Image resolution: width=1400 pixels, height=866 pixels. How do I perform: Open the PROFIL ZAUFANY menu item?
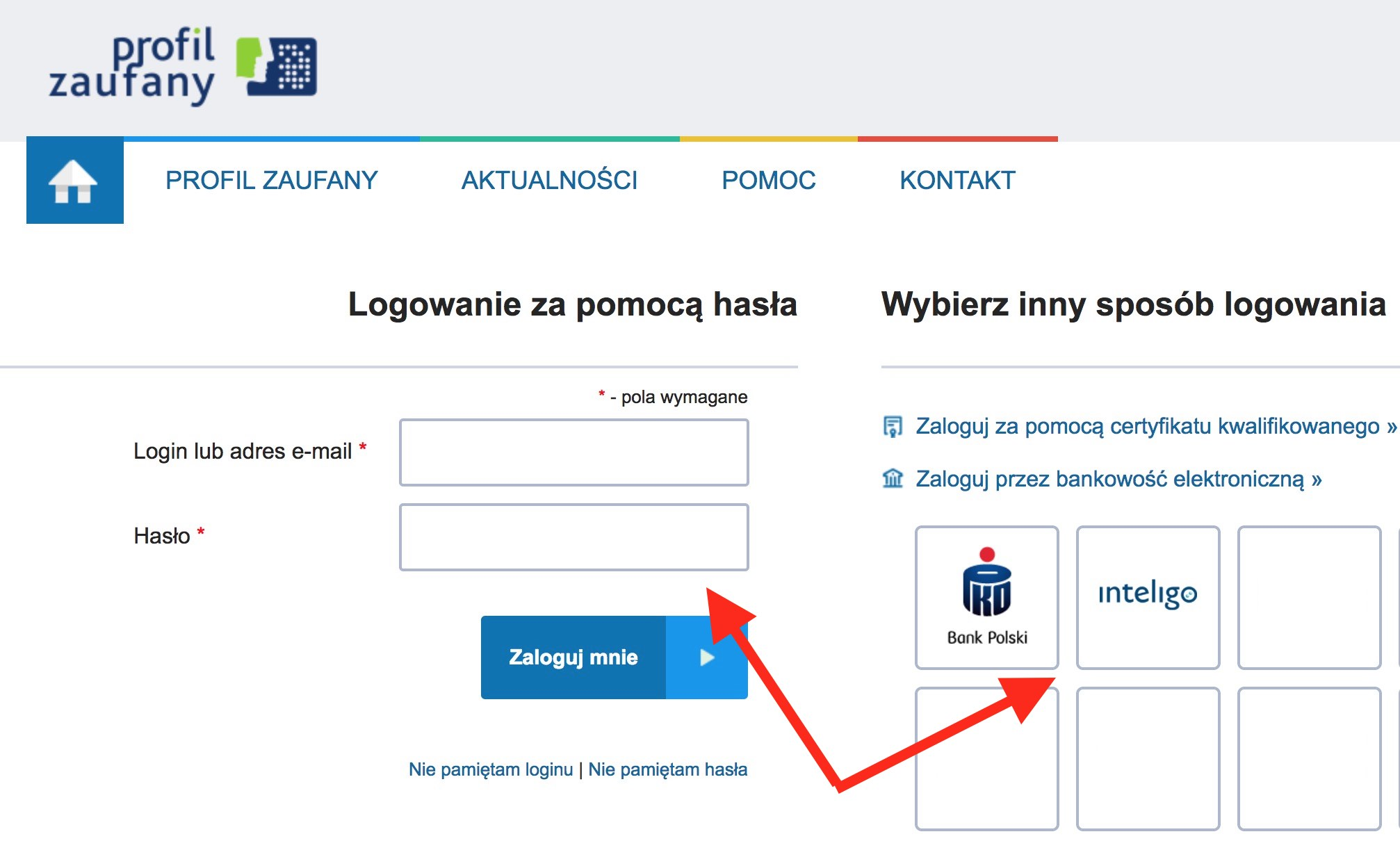(x=271, y=181)
